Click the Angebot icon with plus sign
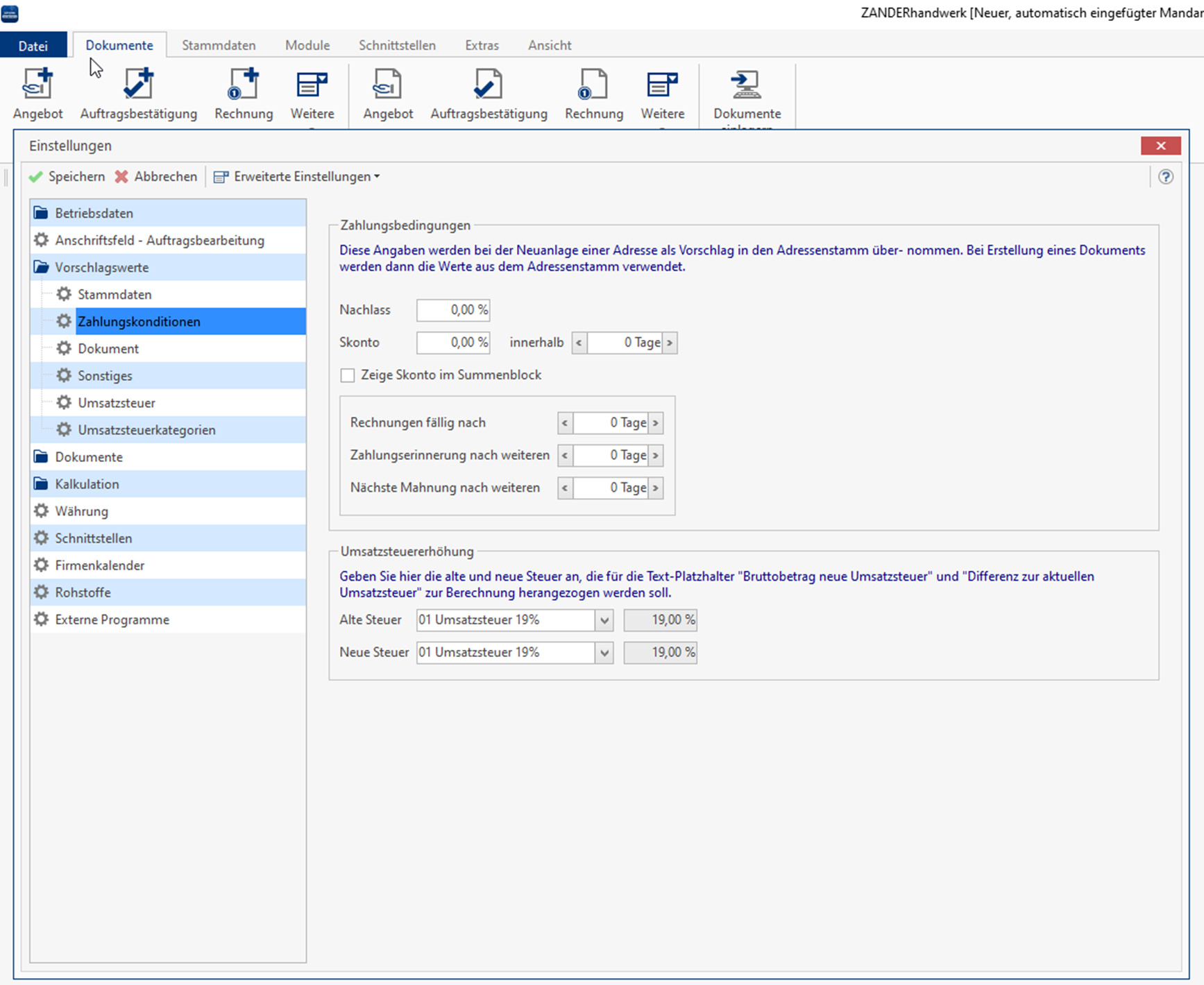Viewport: 1204px width, 985px height. (37, 85)
